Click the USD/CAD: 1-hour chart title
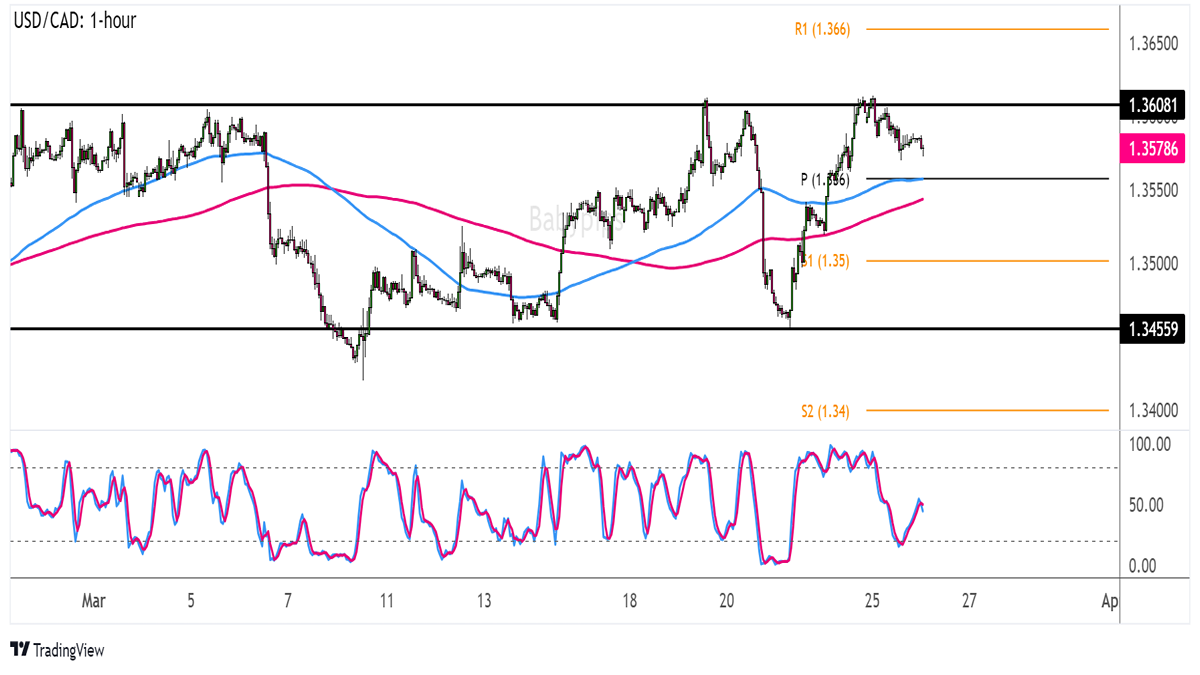1200x675 pixels. coord(74,20)
